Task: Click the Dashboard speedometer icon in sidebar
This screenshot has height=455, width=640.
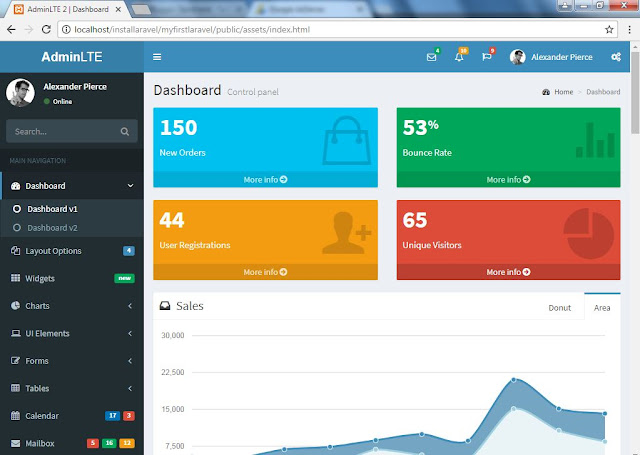Action: pos(16,186)
